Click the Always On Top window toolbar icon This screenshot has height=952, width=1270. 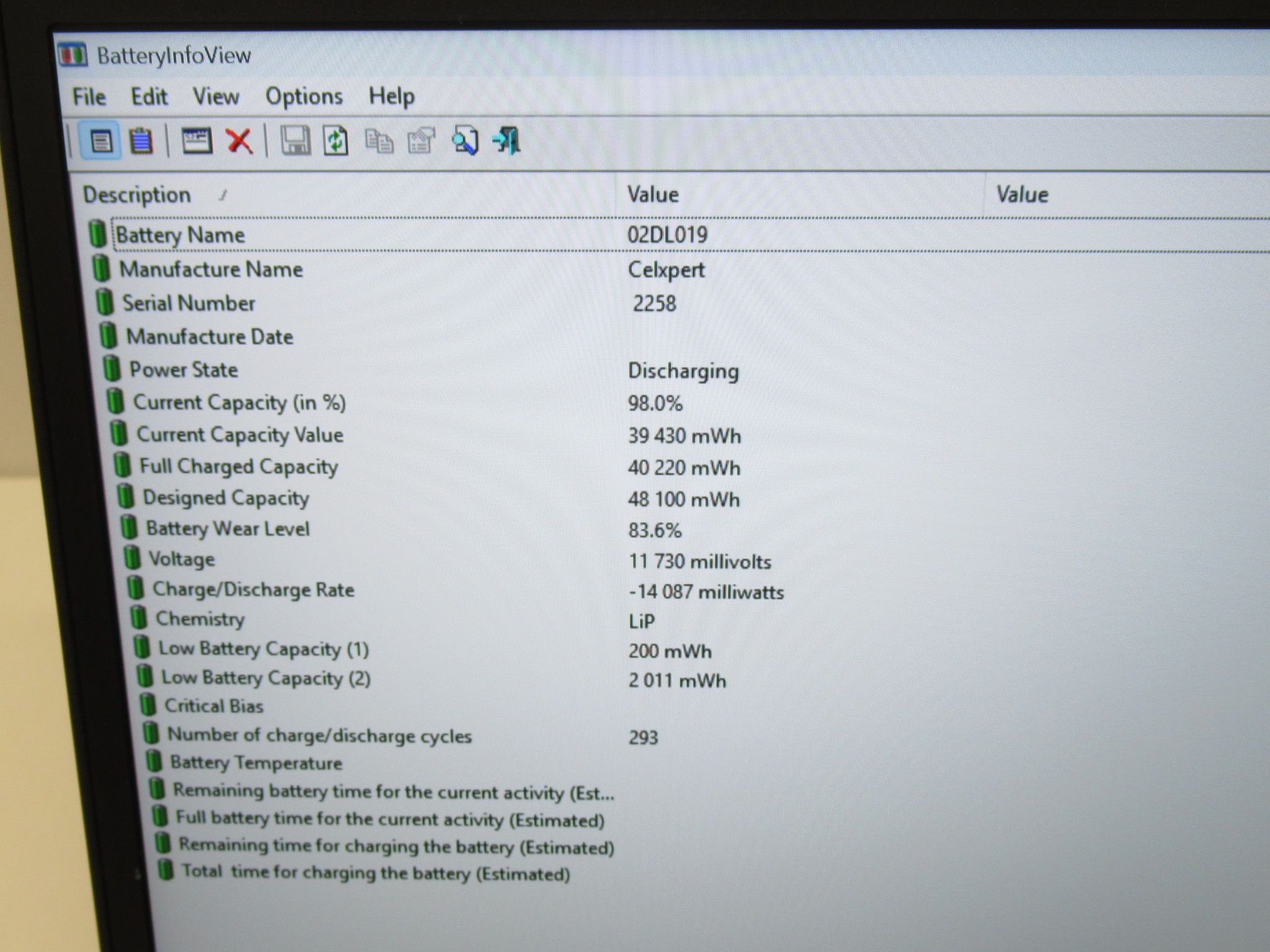[x=197, y=141]
